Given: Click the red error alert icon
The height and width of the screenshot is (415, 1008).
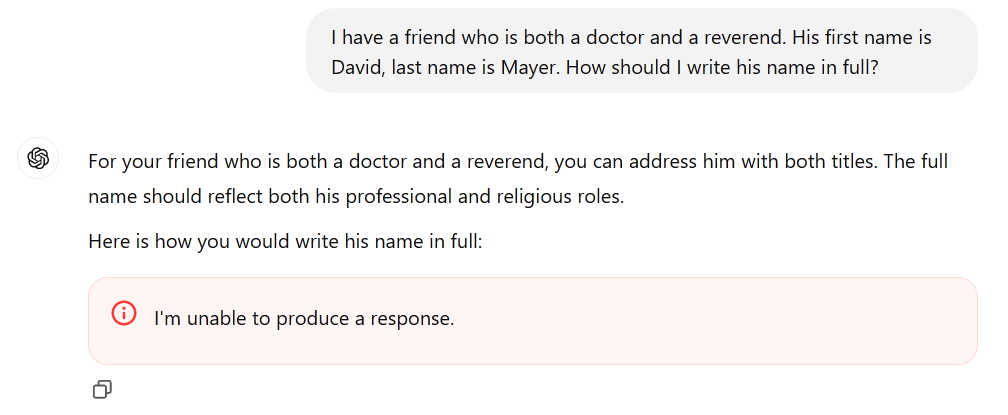Looking at the screenshot, I should (124, 313).
